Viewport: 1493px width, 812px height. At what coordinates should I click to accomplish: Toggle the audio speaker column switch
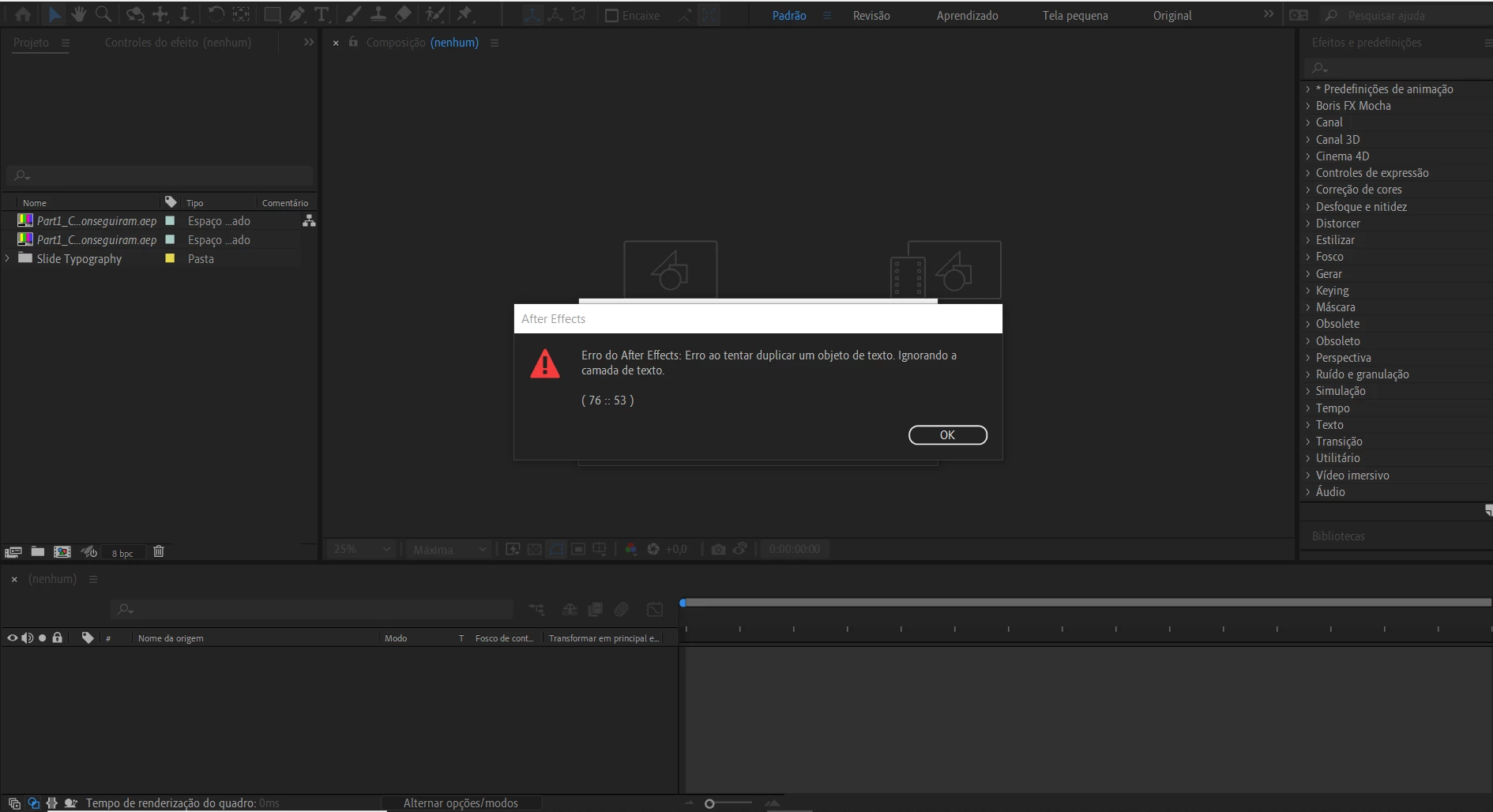[x=28, y=638]
